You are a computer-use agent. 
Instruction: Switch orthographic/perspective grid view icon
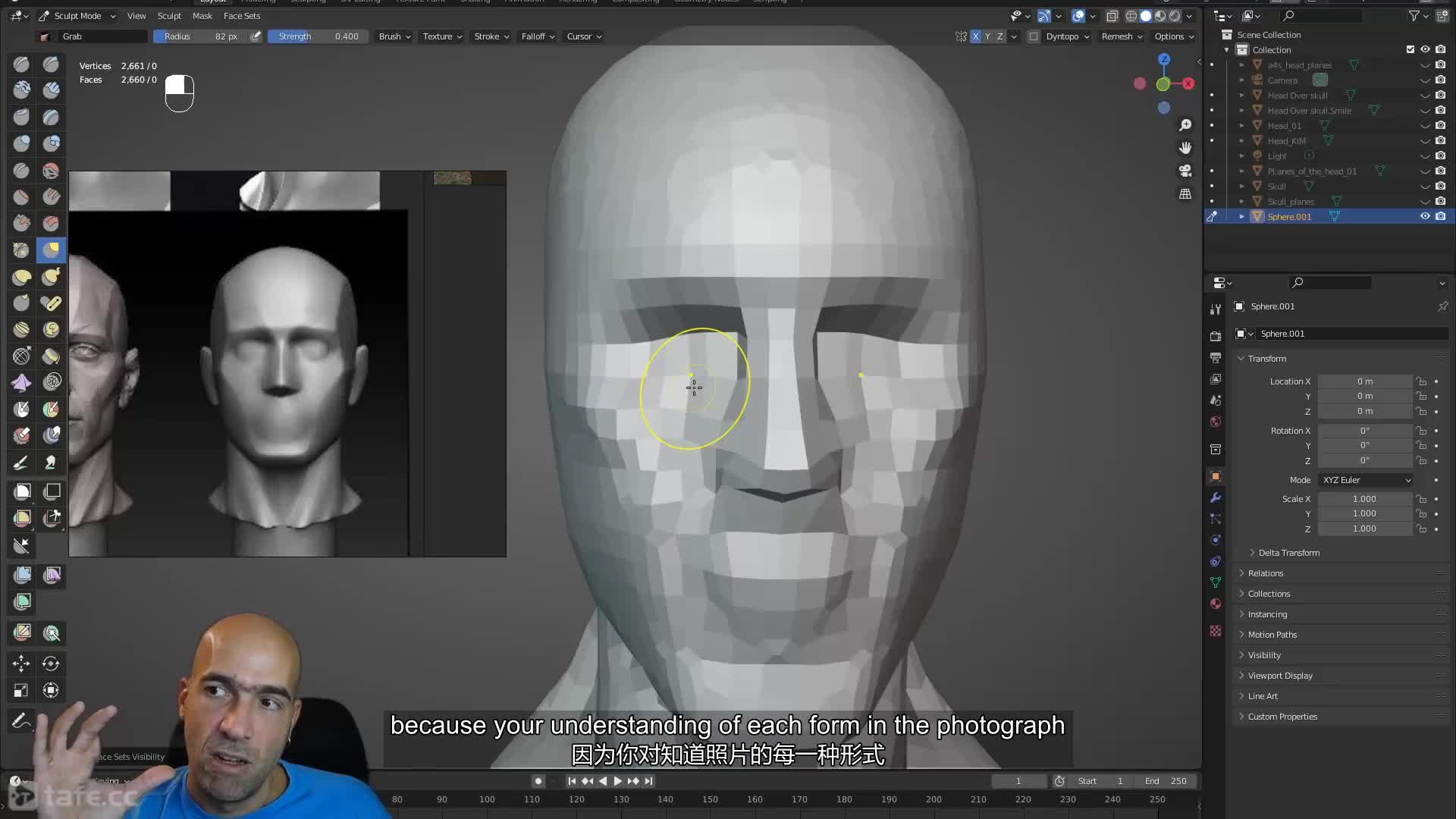pos(1185,194)
